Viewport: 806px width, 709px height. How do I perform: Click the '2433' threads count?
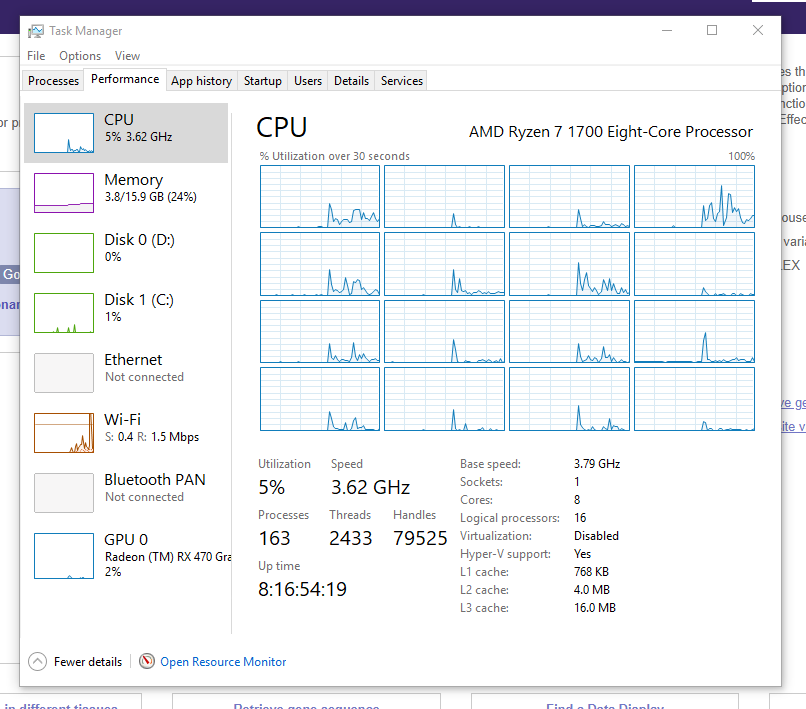(x=351, y=538)
